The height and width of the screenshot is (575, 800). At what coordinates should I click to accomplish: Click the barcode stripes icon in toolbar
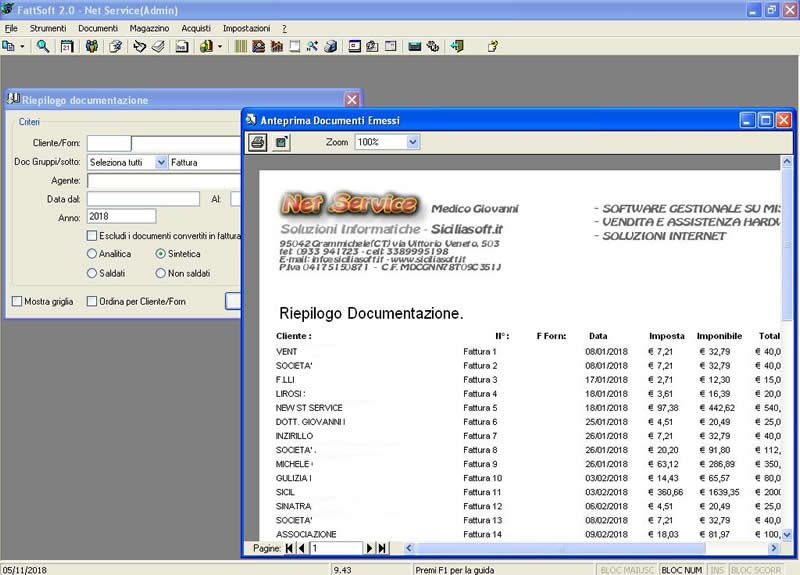coord(240,46)
